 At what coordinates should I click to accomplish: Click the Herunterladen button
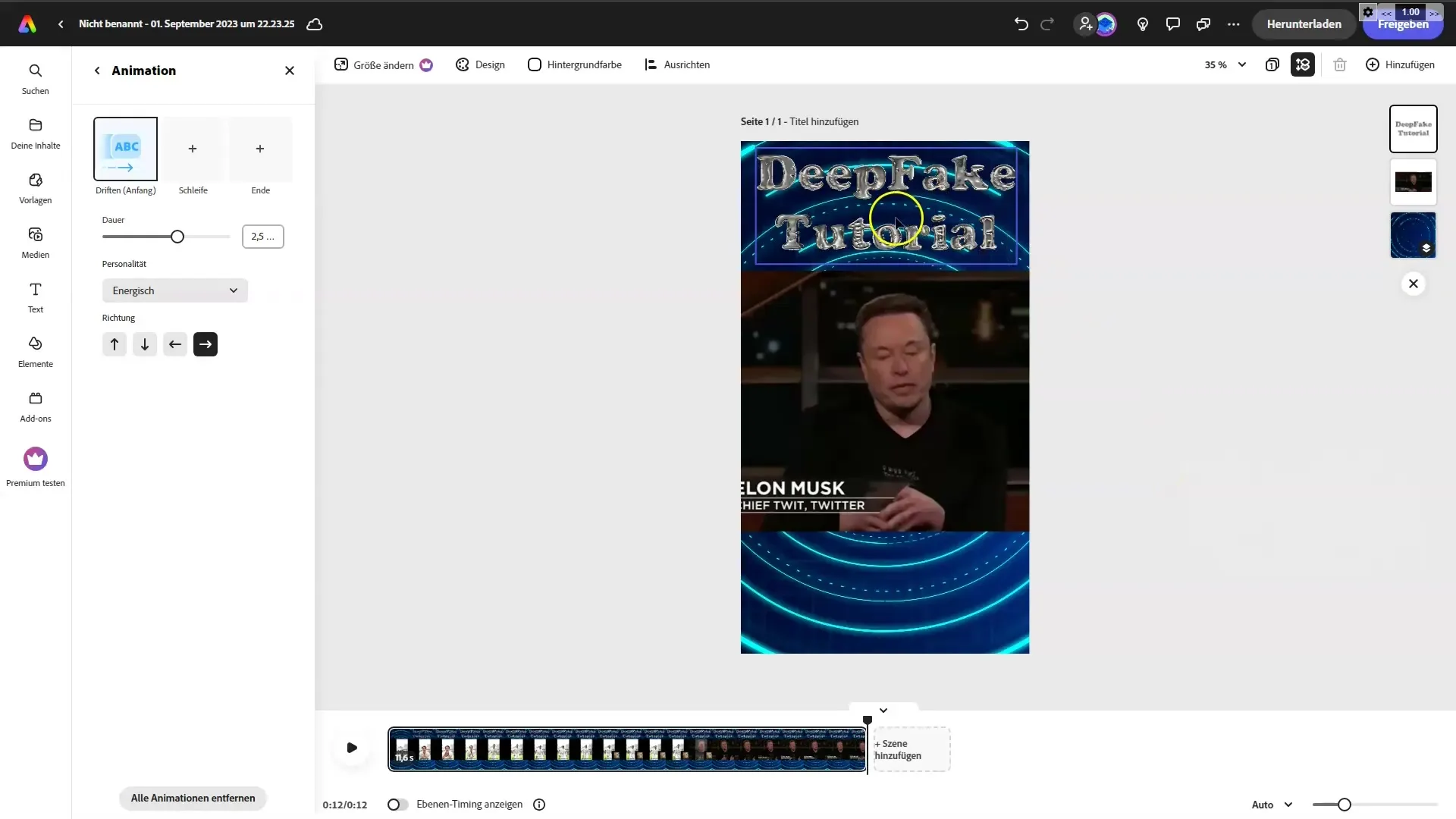click(x=1304, y=24)
